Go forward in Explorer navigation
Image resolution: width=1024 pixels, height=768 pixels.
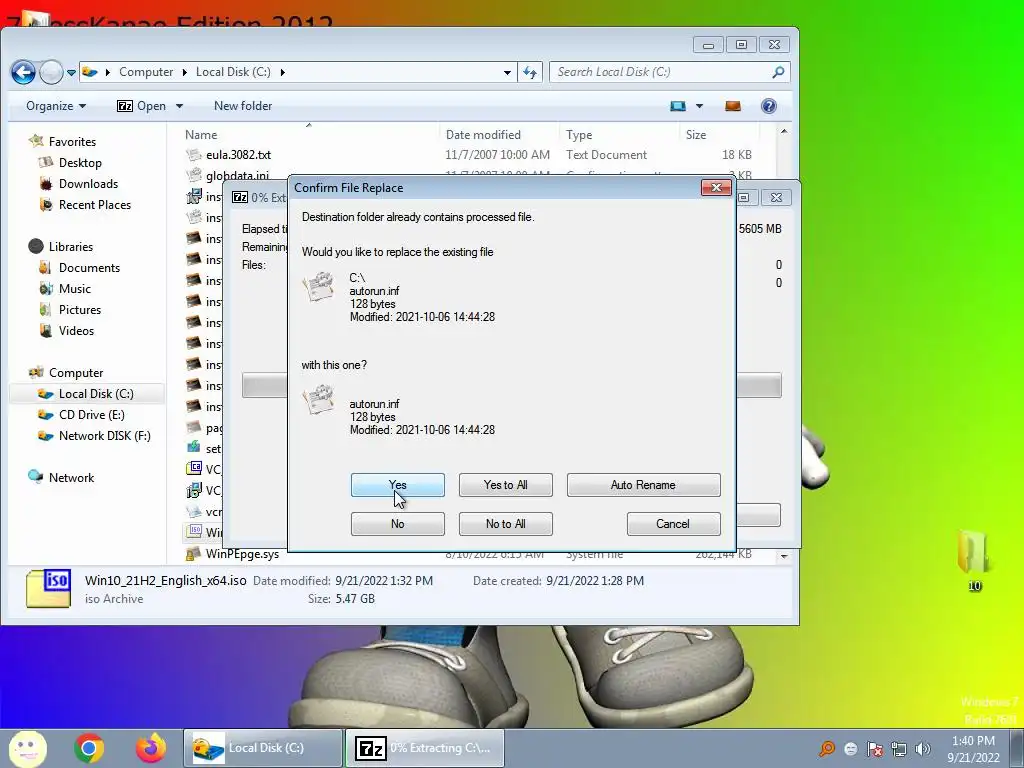(51, 72)
